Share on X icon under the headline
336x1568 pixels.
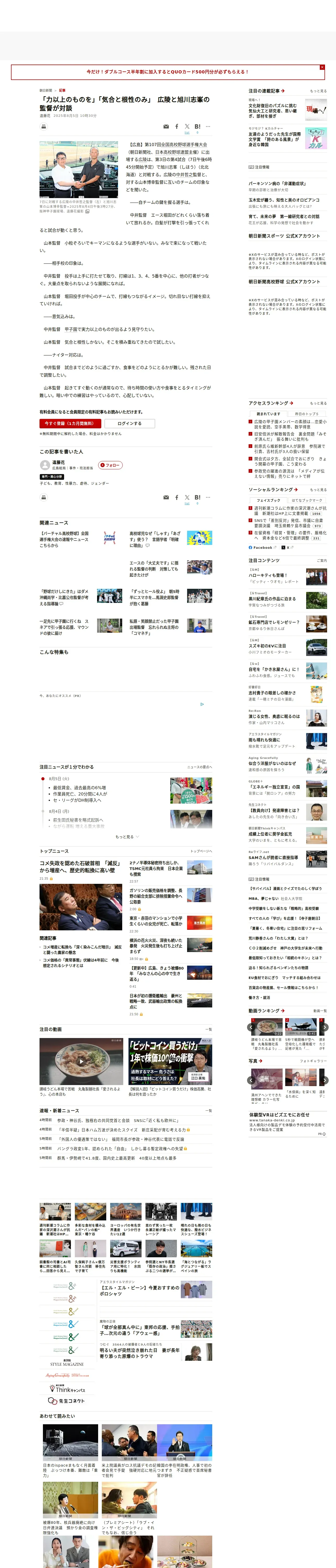pos(187,126)
